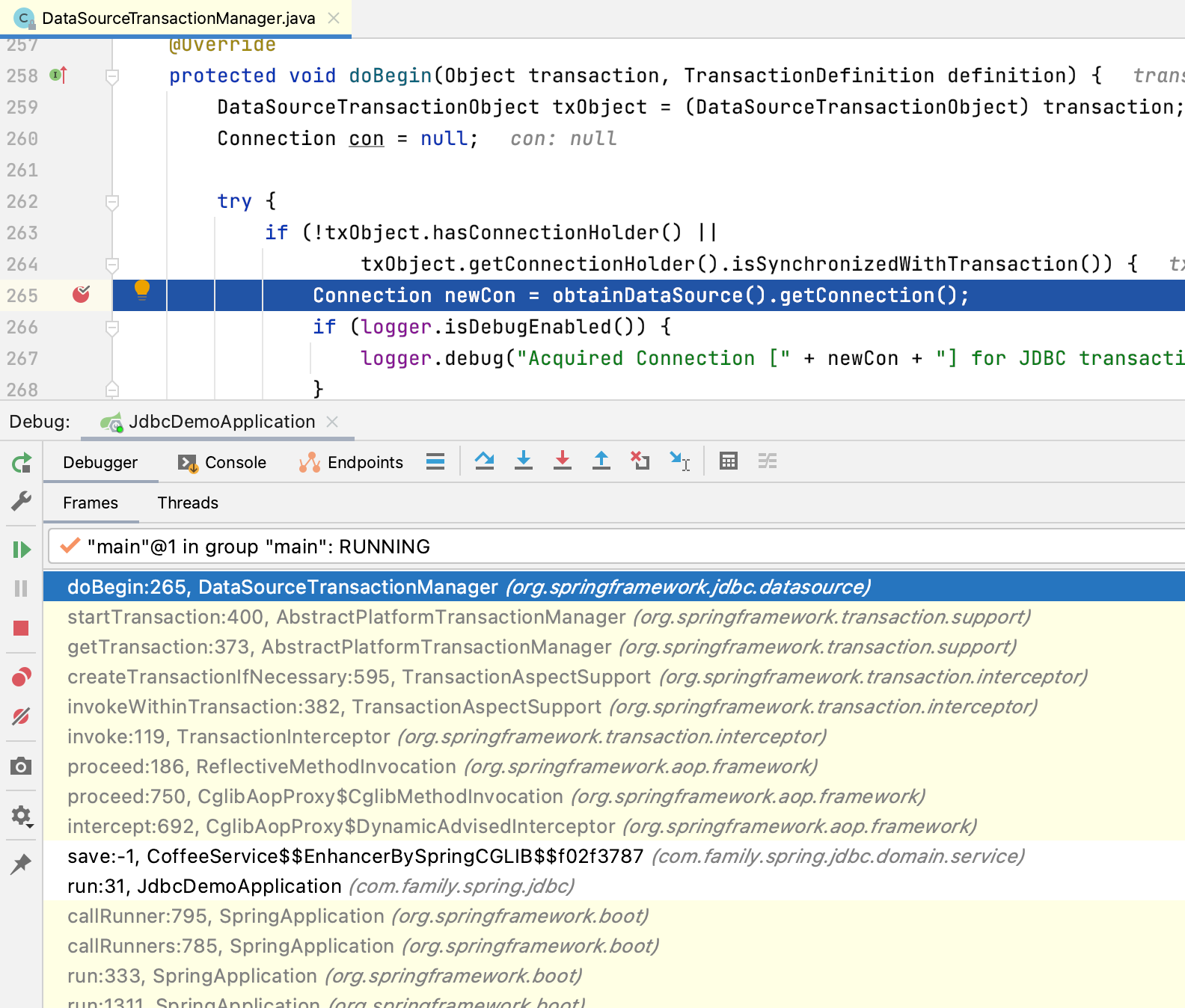The image size is (1185, 1008).
Task: Close the JdbcDemoApplication debug tab
Action: [x=332, y=422]
